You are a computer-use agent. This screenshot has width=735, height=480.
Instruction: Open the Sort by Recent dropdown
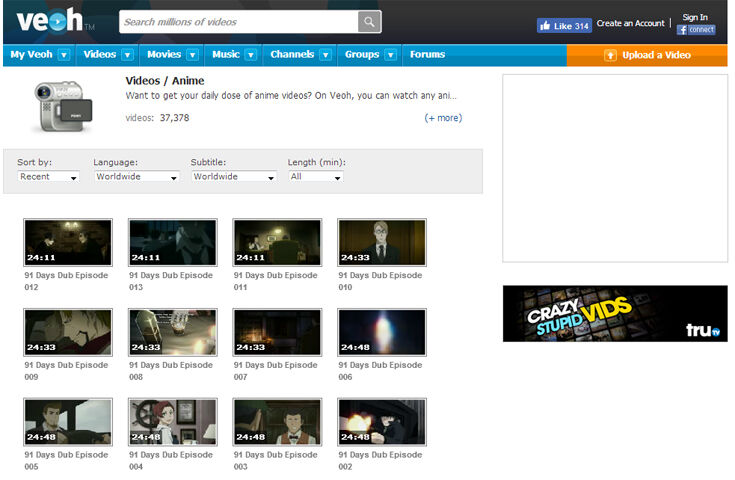(48, 177)
